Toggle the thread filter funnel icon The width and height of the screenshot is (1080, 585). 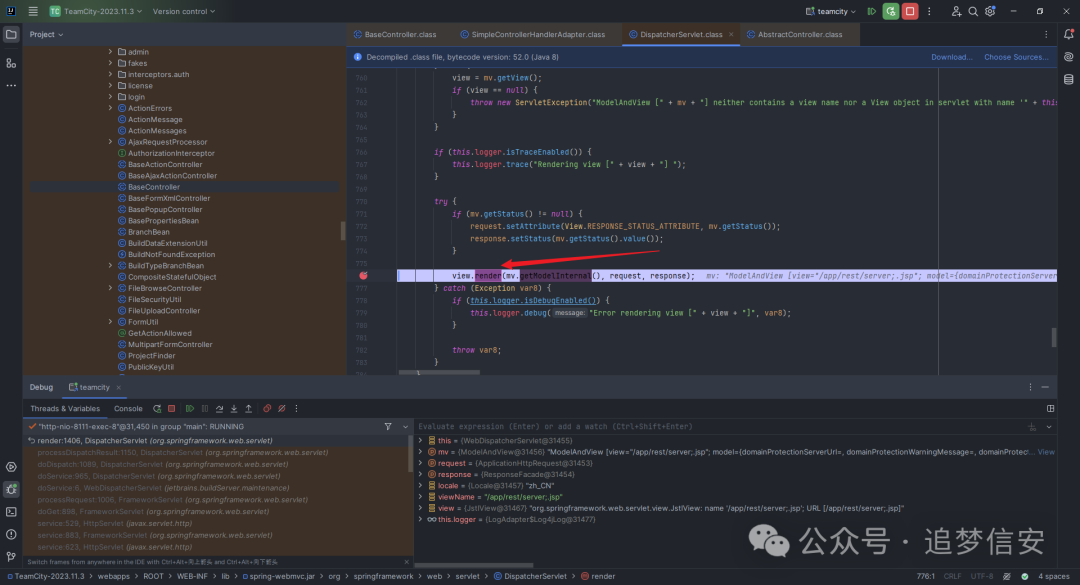pos(388,426)
